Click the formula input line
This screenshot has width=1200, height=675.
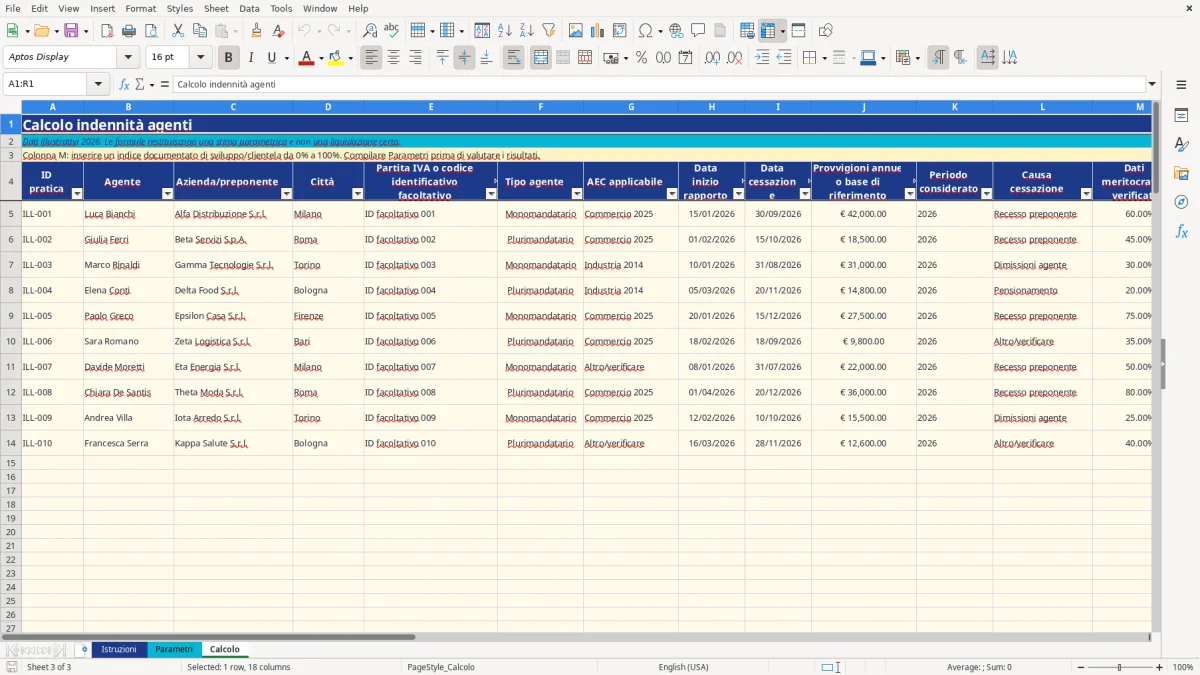[x=659, y=84]
